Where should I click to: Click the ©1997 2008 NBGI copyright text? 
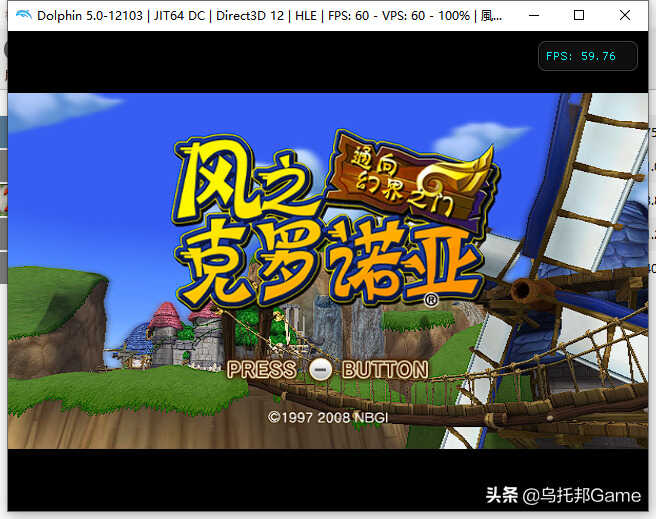point(328,417)
